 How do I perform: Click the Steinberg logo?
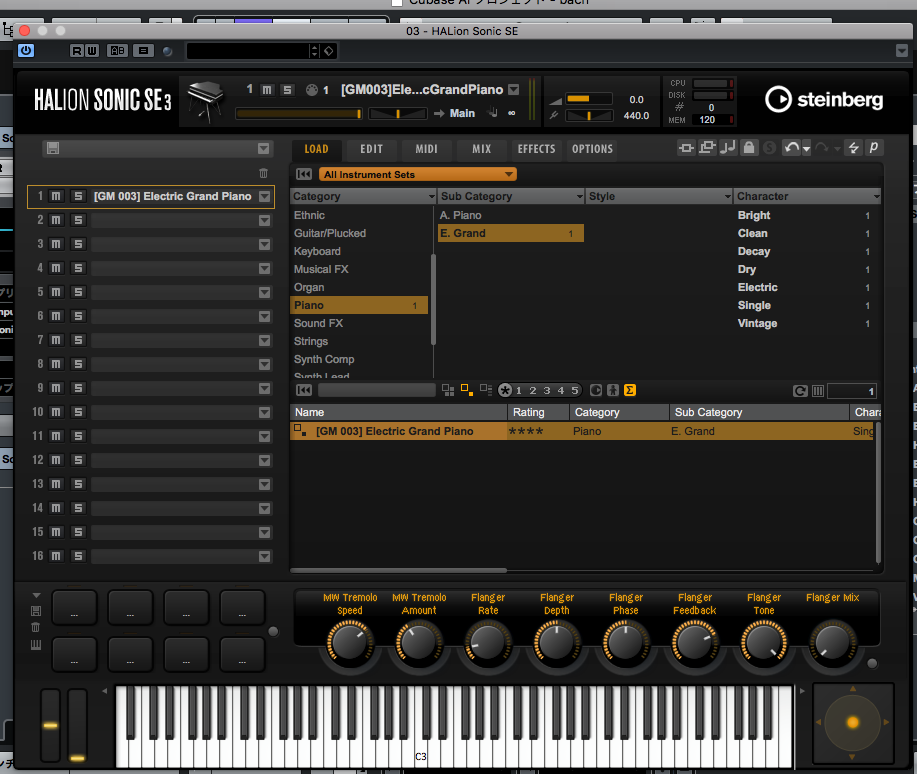tap(823, 99)
